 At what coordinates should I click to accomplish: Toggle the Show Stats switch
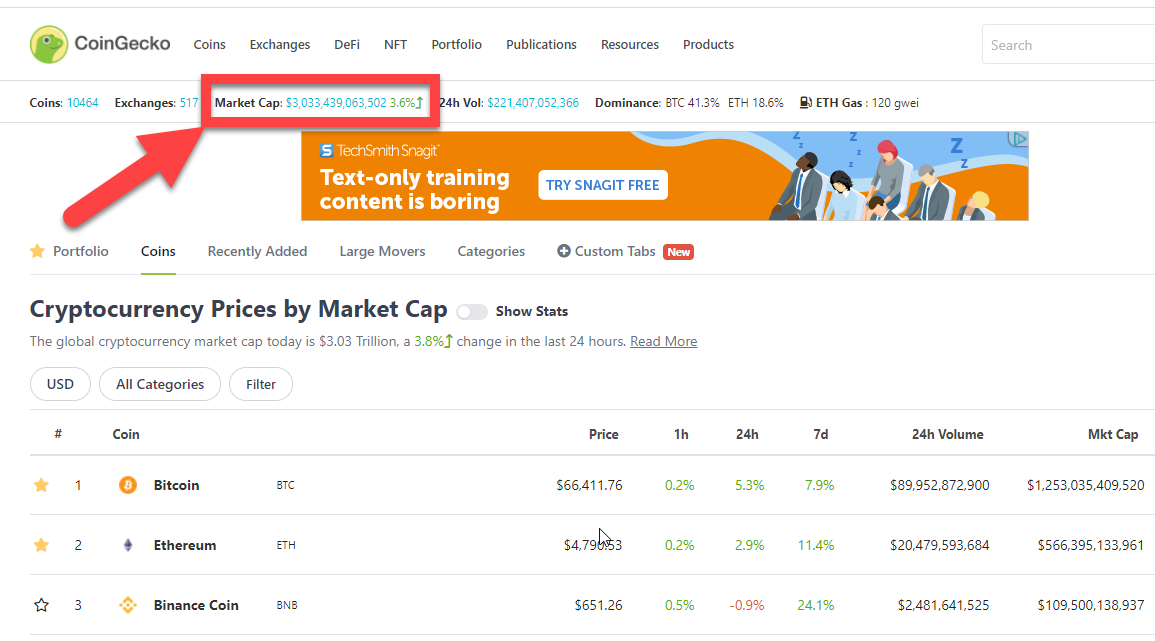[471, 312]
